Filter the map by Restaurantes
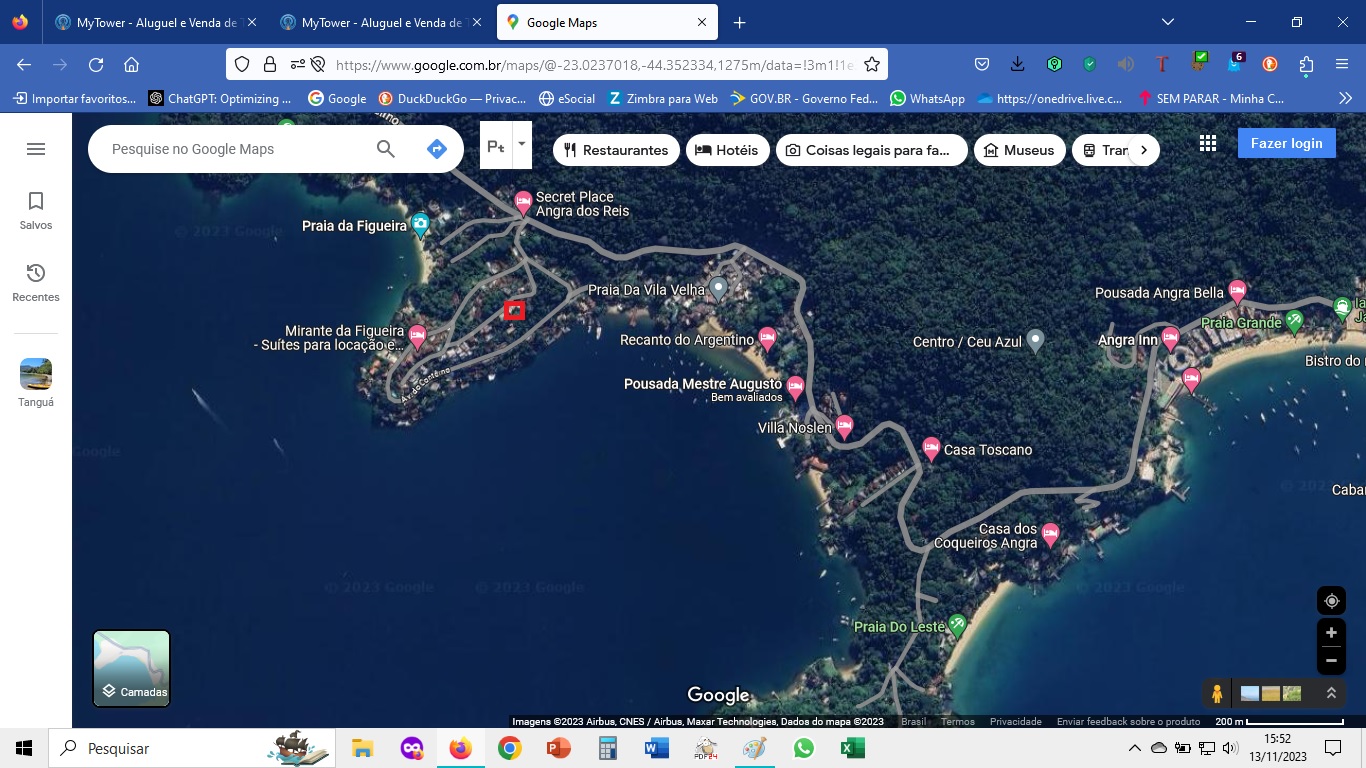This screenshot has width=1366, height=768. [x=616, y=150]
